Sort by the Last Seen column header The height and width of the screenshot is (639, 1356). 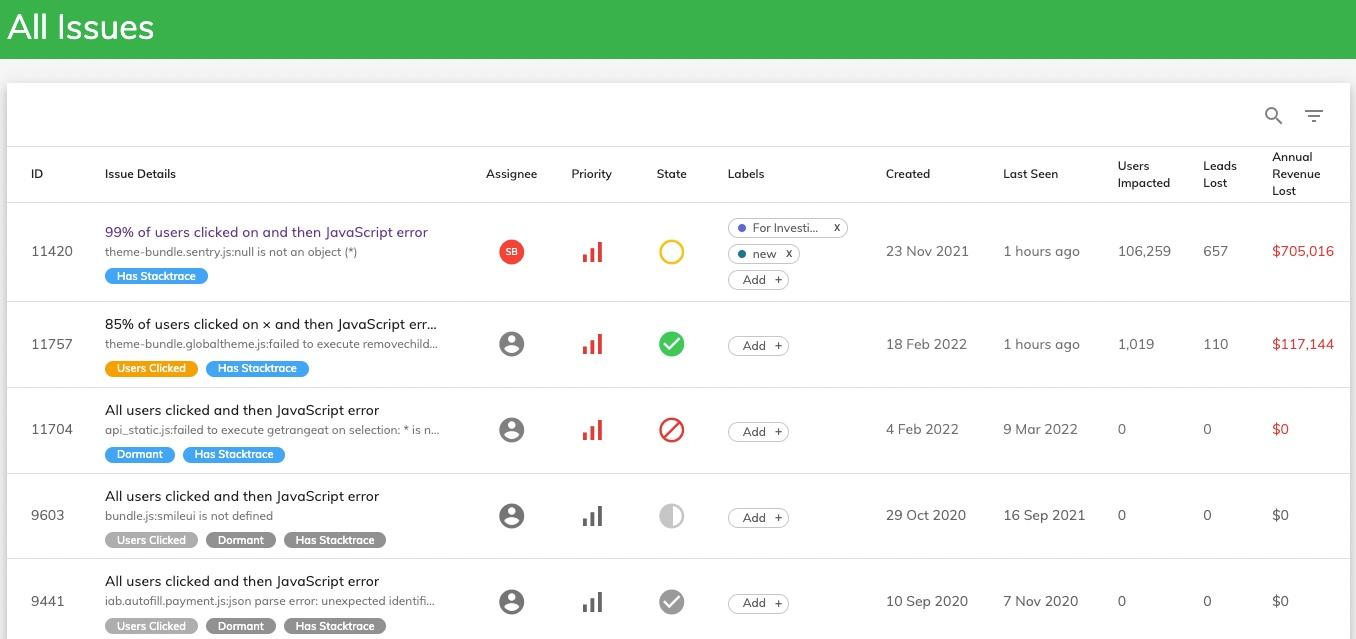click(x=1030, y=174)
